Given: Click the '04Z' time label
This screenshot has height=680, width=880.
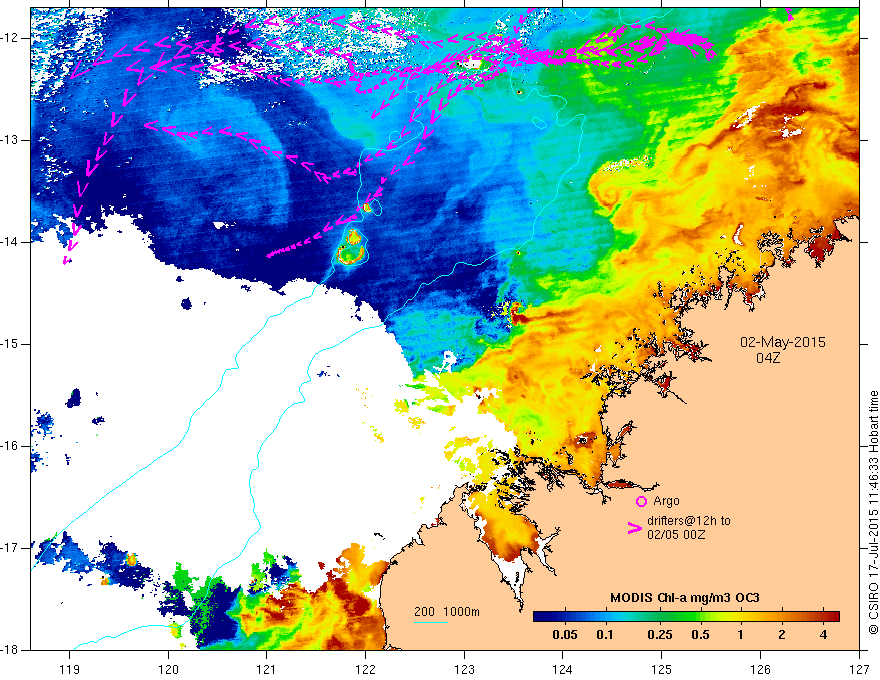Looking at the screenshot, I should (x=768, y=357).
